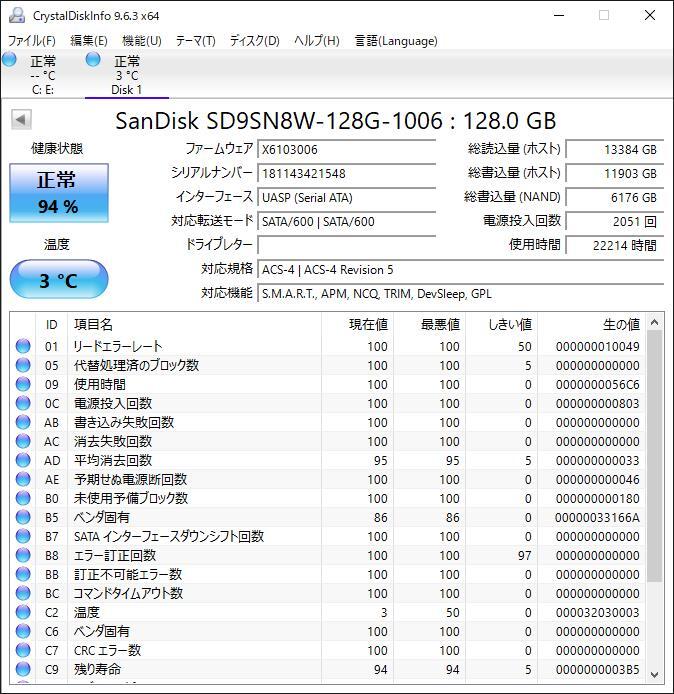Open the 編集(E) menu

[89, 41]
